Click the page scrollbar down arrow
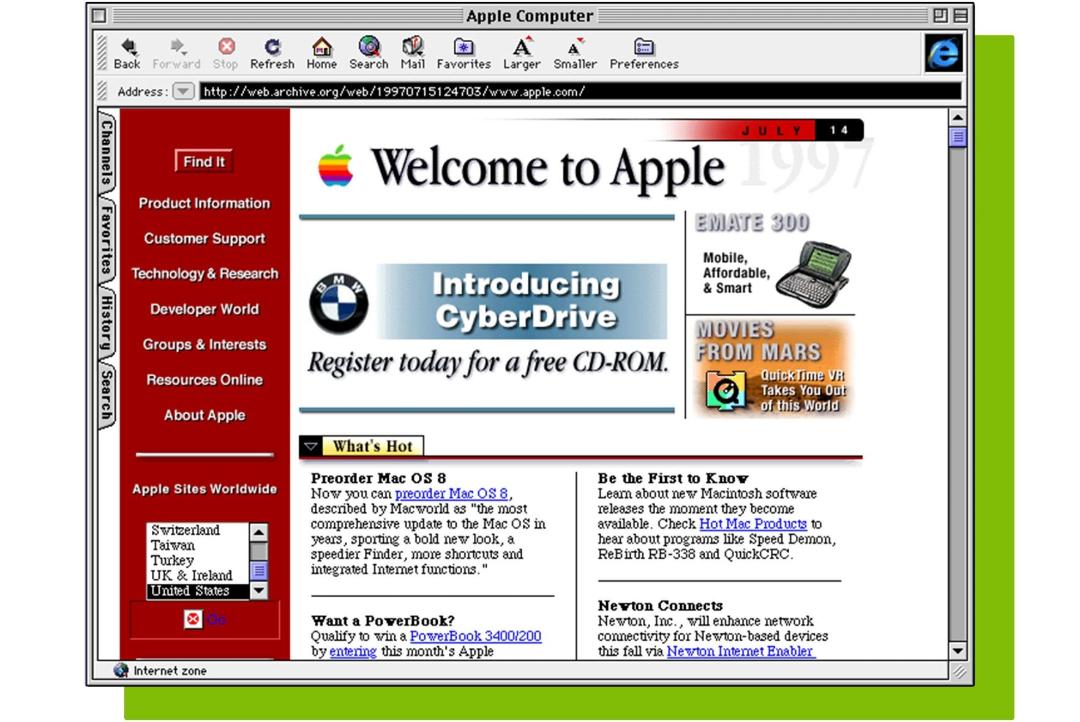1080x722 pixels. (957, 650)
